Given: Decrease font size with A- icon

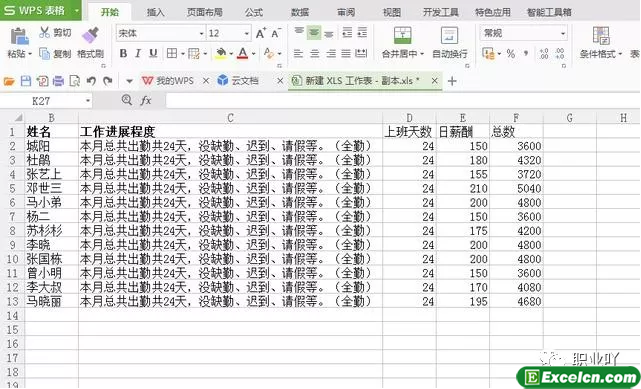Looking at the screenshot, I should pyautogui.click(x=276, y=33).
